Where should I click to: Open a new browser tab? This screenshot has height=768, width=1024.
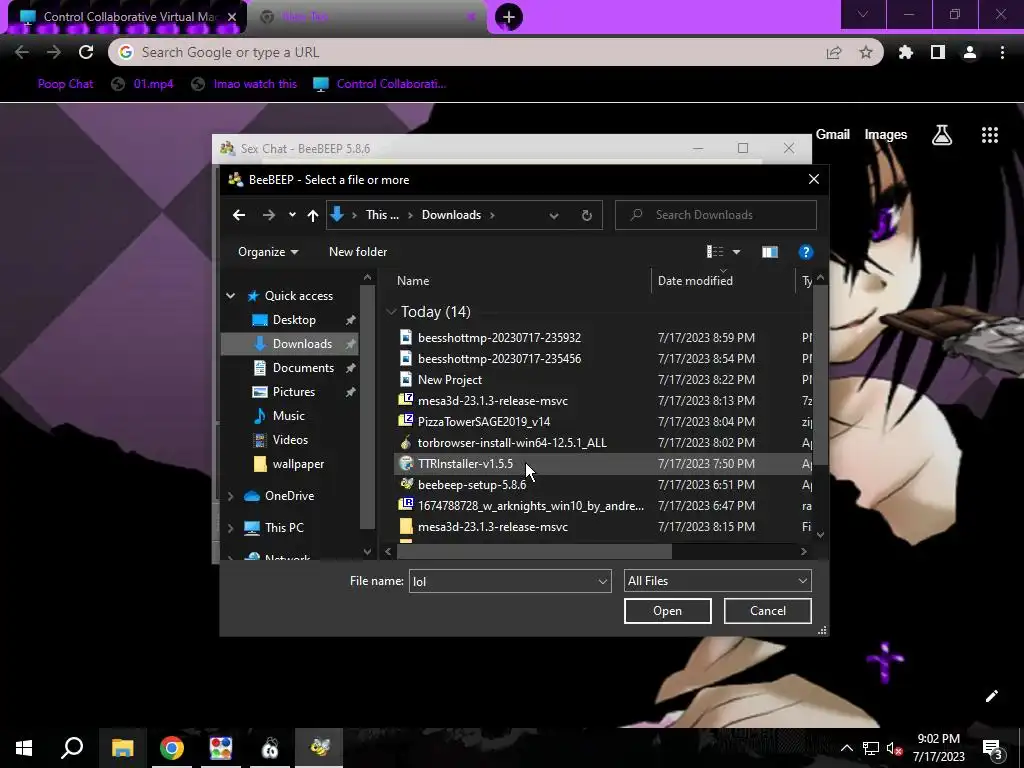click(x=509, y=17)
